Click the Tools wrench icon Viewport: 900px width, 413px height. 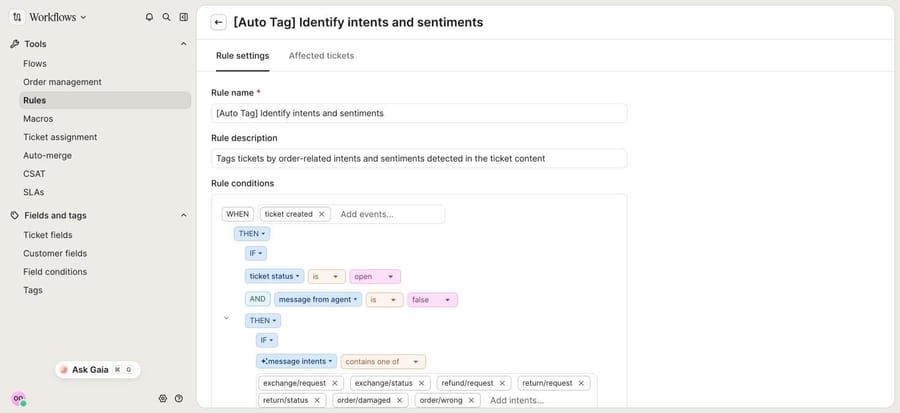pyautogui.click(x=15, y=44)
